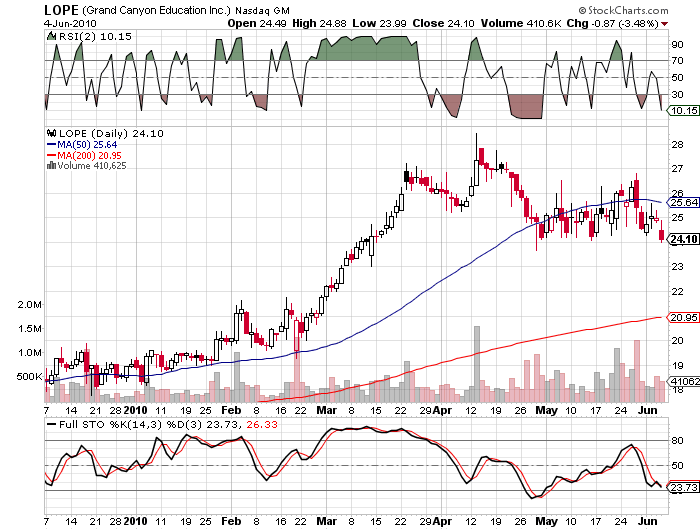The height and width of the screenshot is (530, 700).
Task: Click the Mar label on the price chart axis
Action: point(326,410)
